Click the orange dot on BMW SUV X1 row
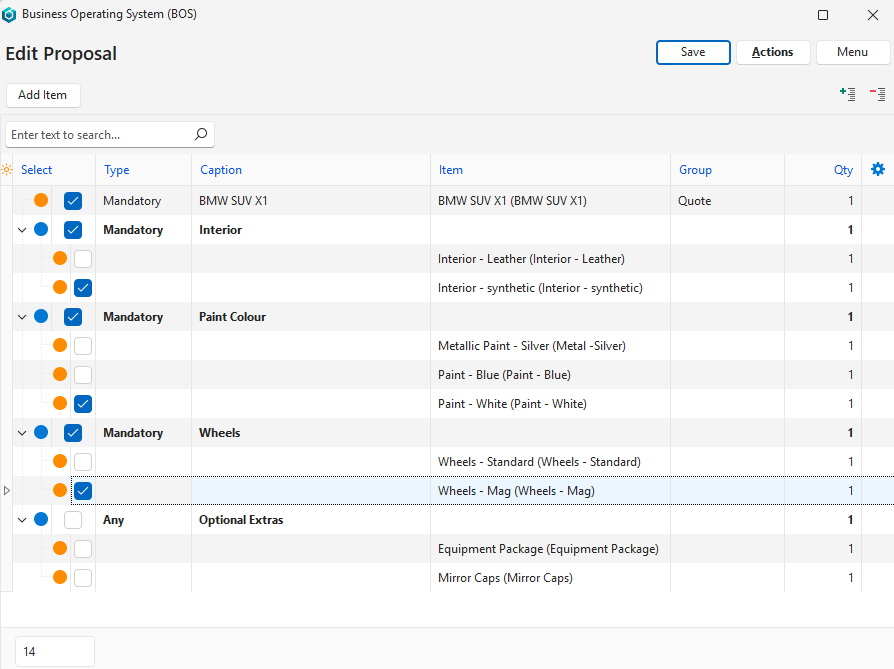The width and height of the screenshot is (894, 669). click(41, 201)
